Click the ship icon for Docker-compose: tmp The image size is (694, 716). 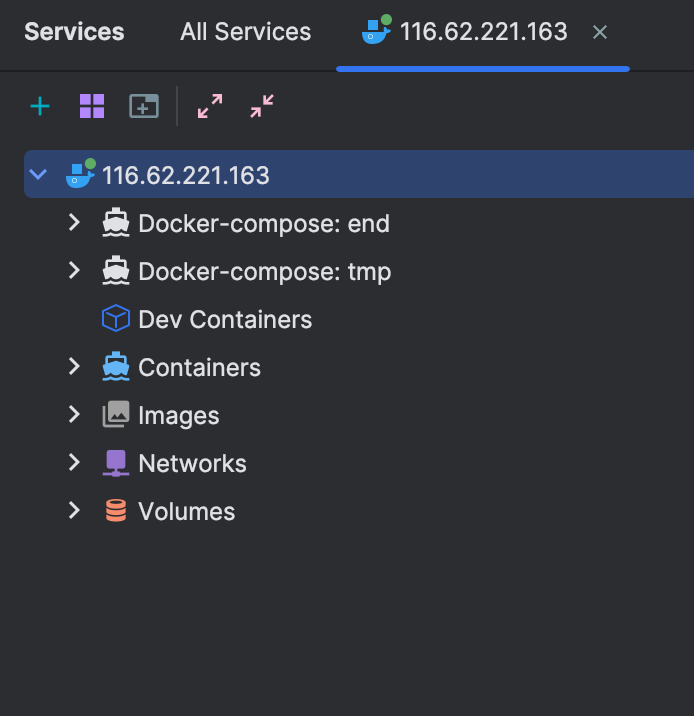click(x=116, y=271)
